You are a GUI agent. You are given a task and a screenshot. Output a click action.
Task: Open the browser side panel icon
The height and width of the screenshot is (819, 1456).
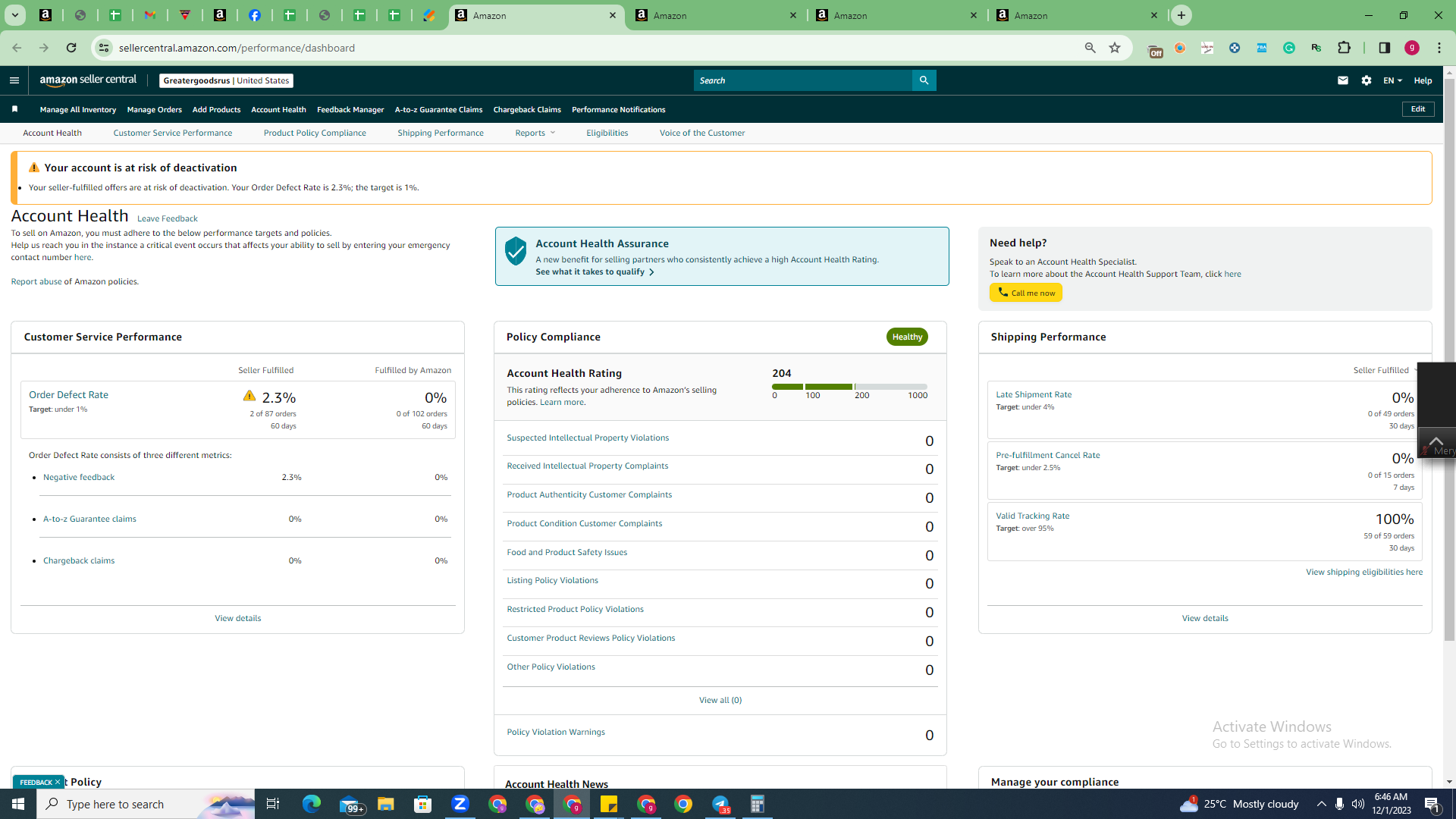point(1385,48)
